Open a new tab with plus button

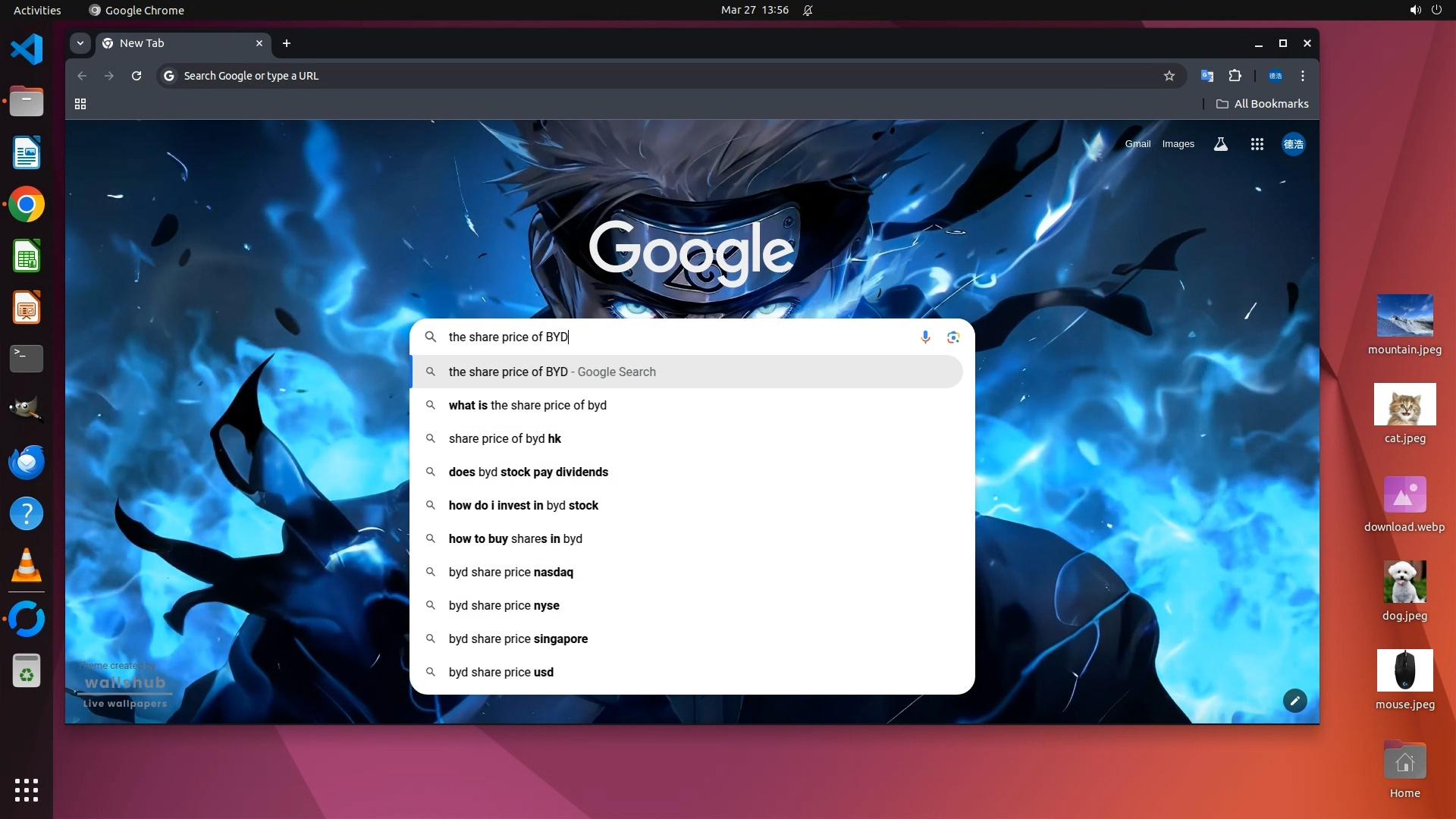[x=287, y=43]
